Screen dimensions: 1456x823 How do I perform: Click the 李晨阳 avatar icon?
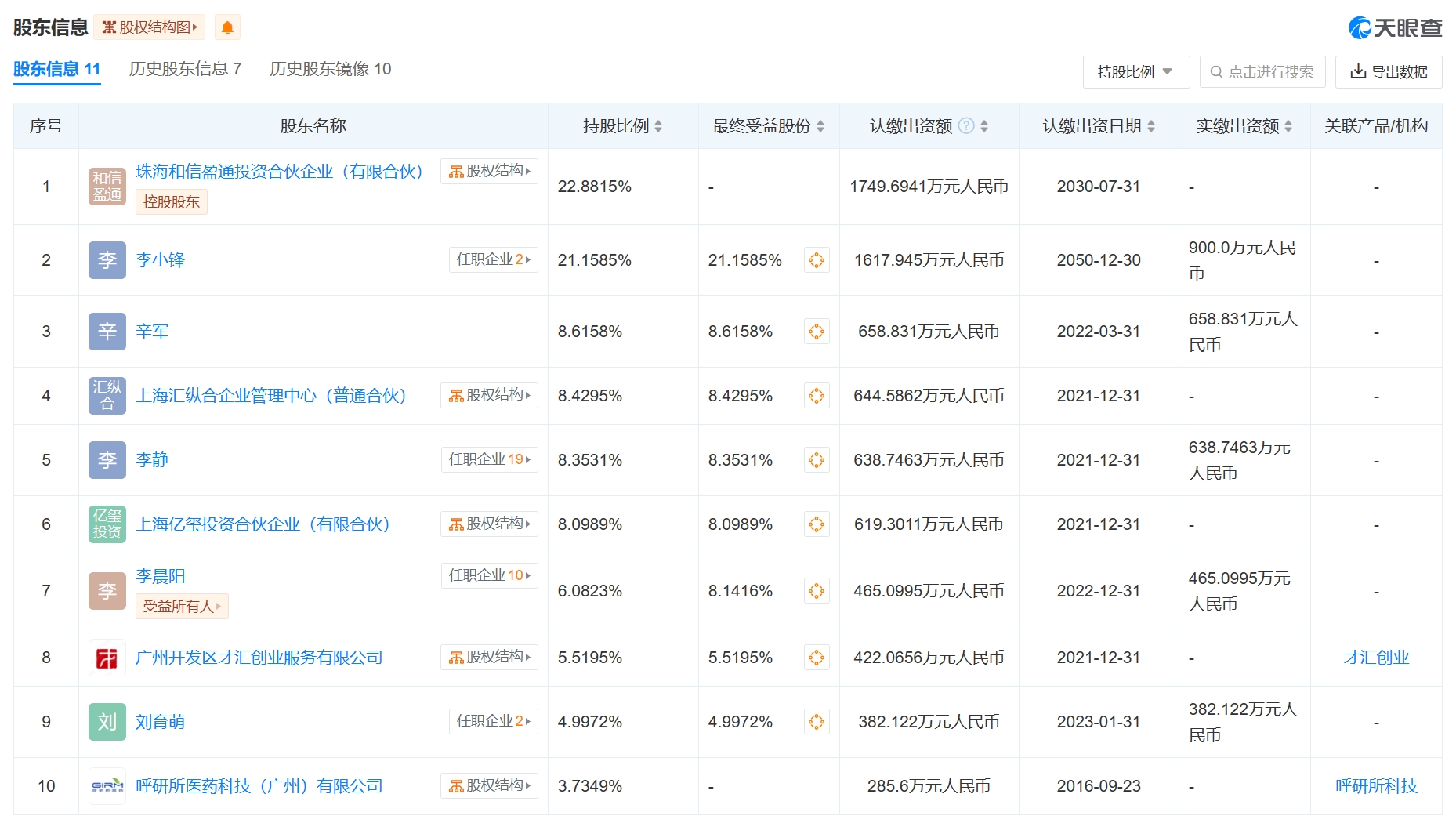pyautogui.click(x=107, y=591)
